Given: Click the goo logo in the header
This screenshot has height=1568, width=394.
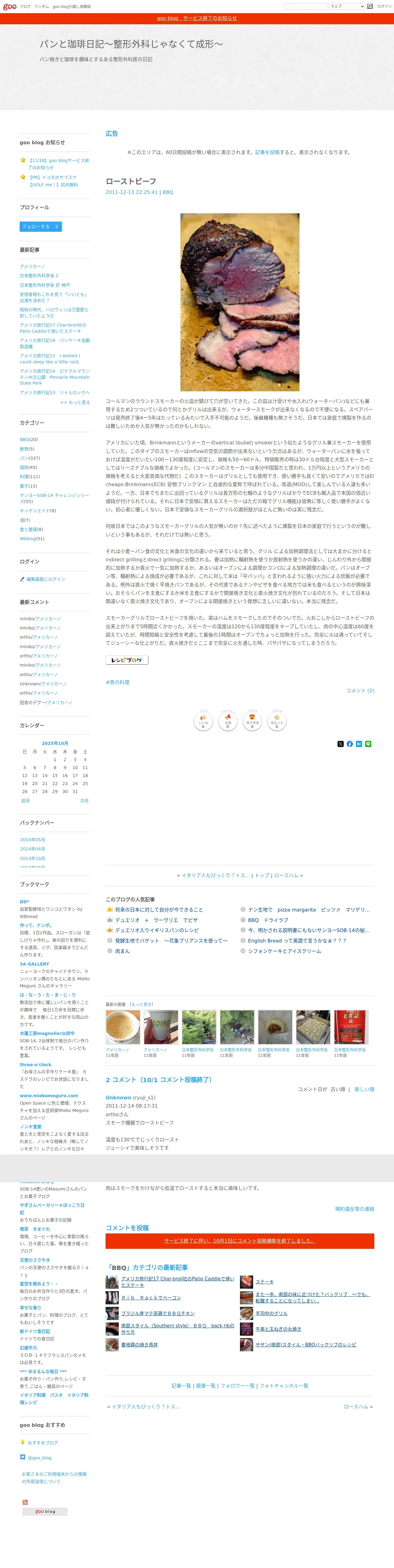Looking at the screenshot, I should [10, 7].
